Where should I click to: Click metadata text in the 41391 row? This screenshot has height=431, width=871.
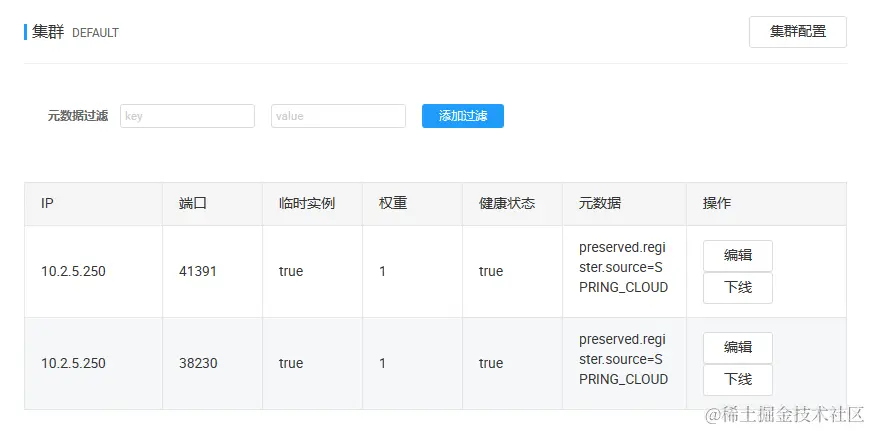[623, 267]
